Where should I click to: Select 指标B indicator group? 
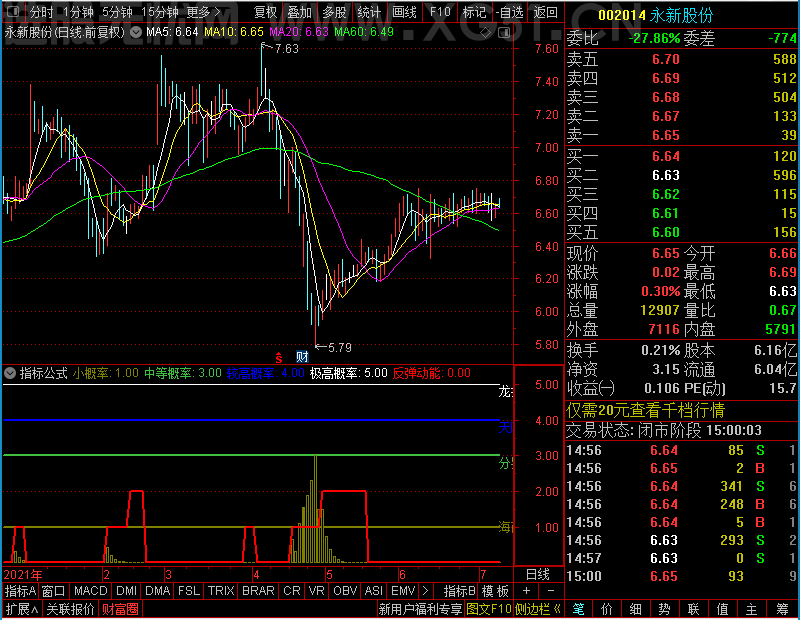pos(460,591)
